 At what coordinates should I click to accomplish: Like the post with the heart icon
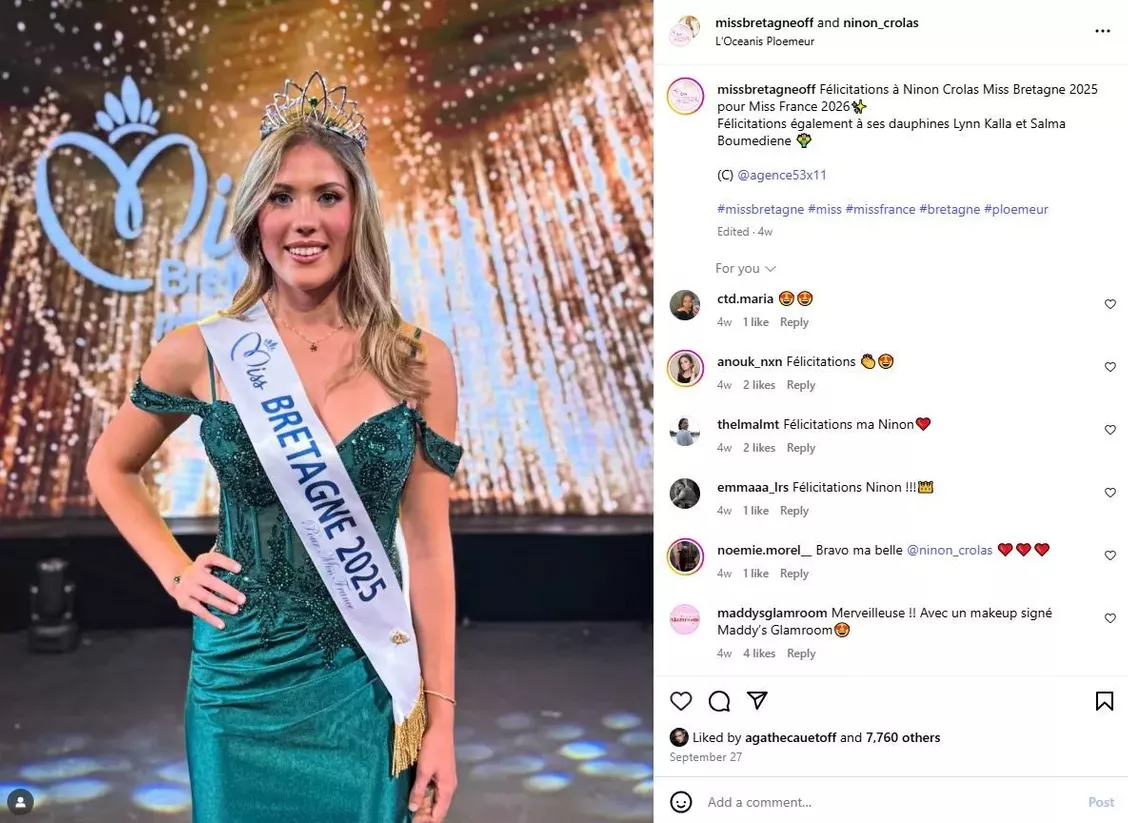pos(681,701)
